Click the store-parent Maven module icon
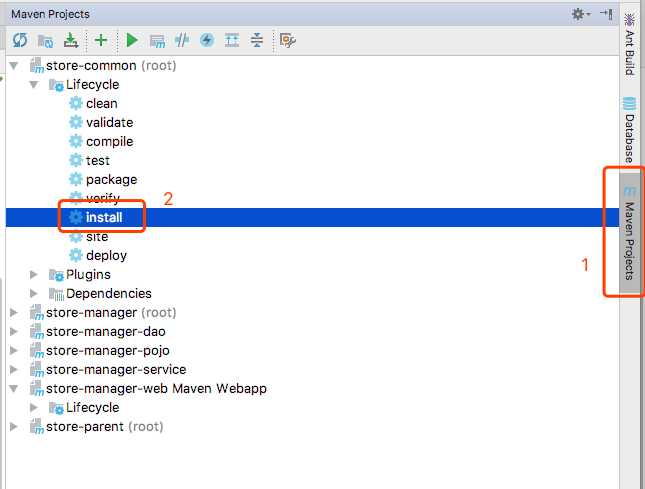This screenshot has width=645, height=489. [37, 426]
